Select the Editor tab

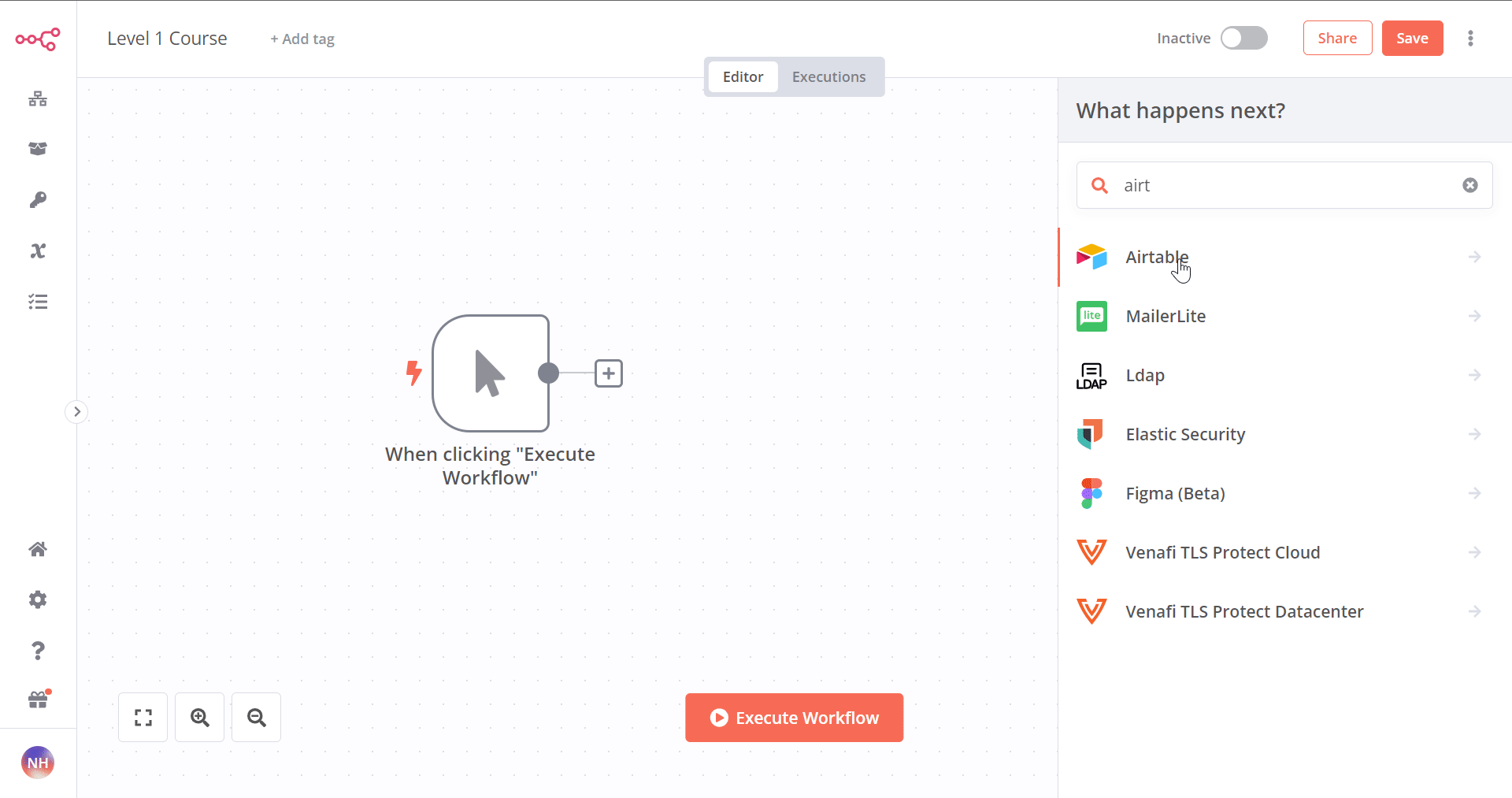tap(743, 76)
